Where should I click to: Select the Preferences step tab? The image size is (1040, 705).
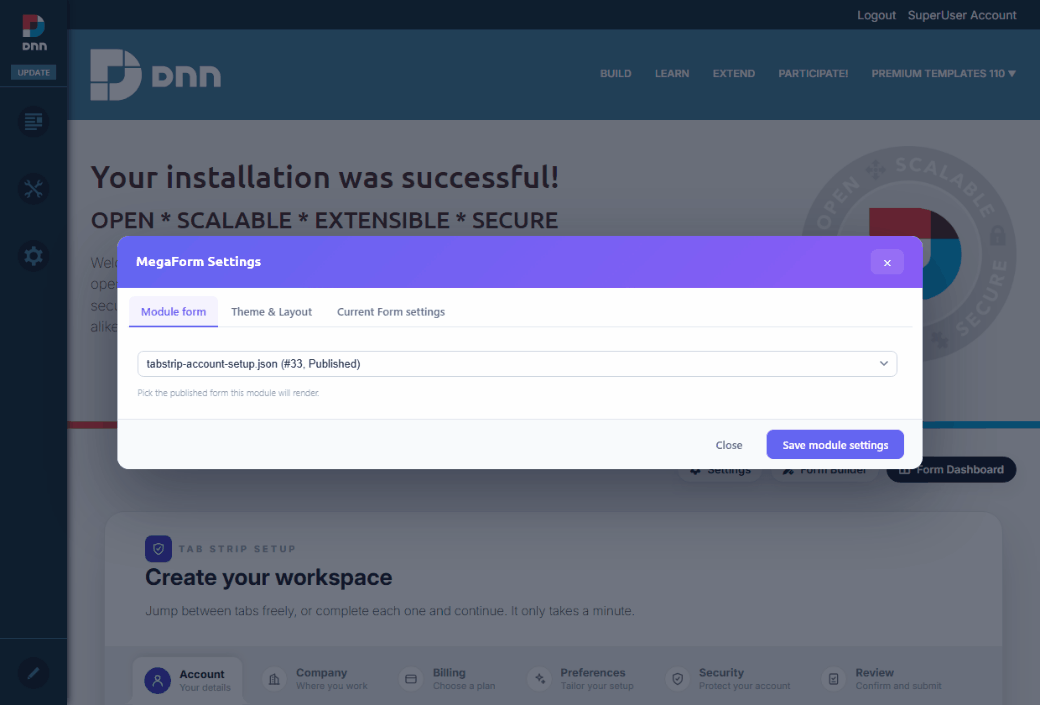click(581, 679)
